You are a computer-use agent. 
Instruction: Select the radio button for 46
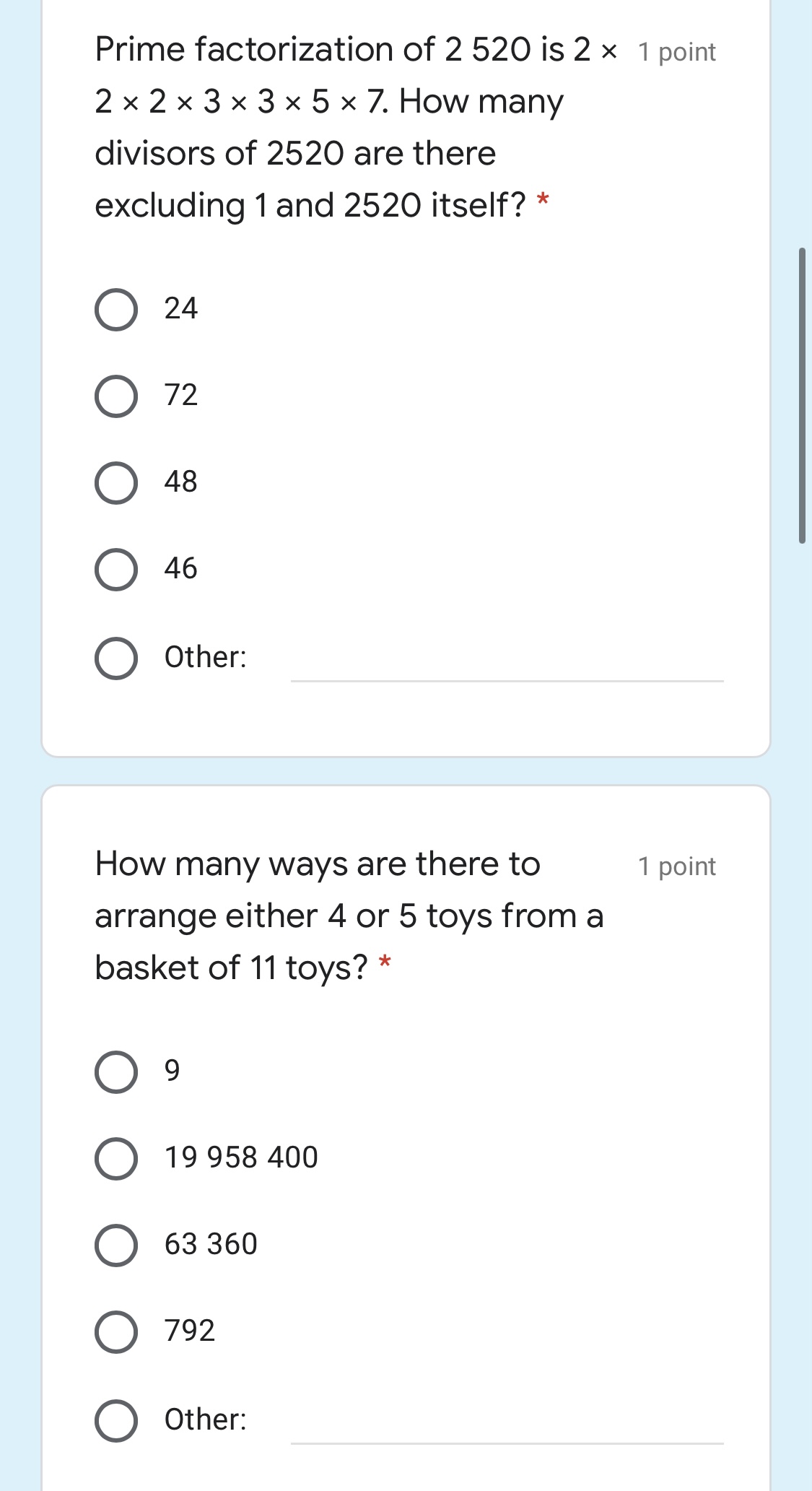[x=116, y=570]
